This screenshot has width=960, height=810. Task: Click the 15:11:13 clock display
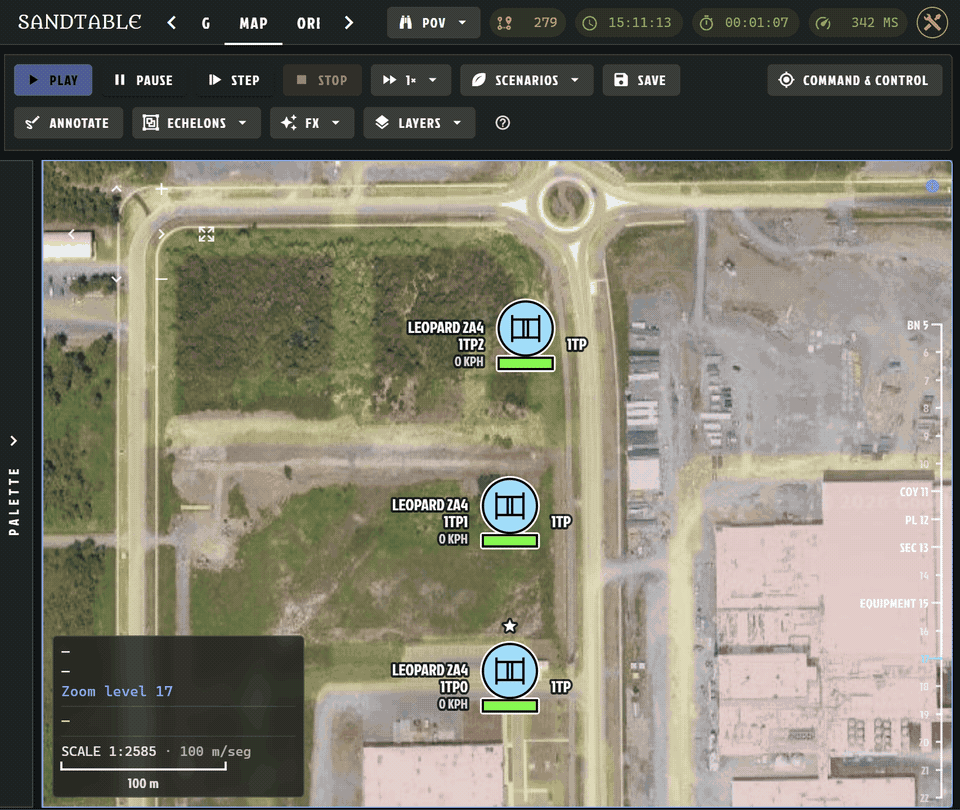tap(628, 23)
